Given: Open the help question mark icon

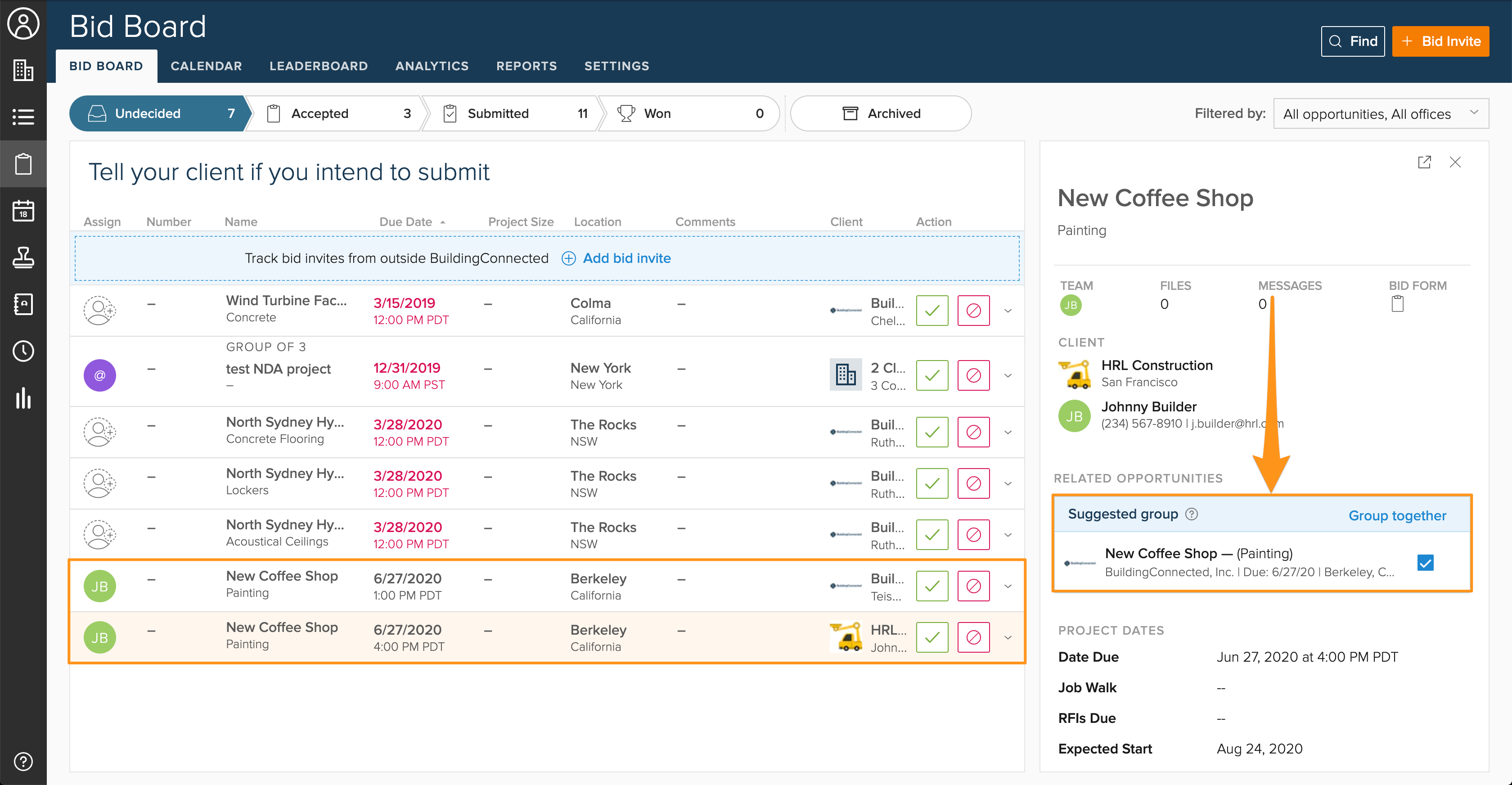Looking at the screenshot, I should pos(23,761).
